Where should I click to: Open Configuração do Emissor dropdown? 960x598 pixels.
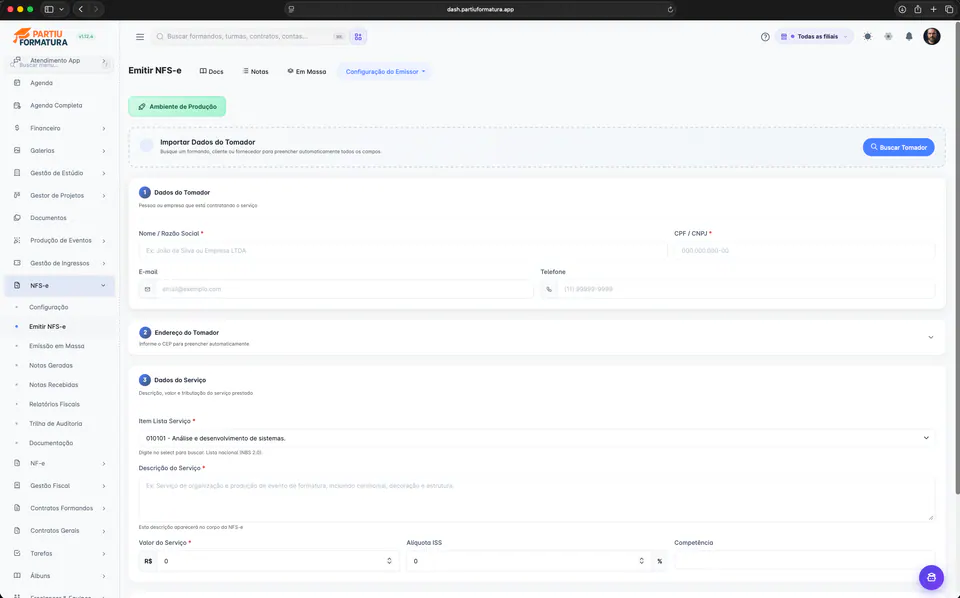[x=385, y=72]
